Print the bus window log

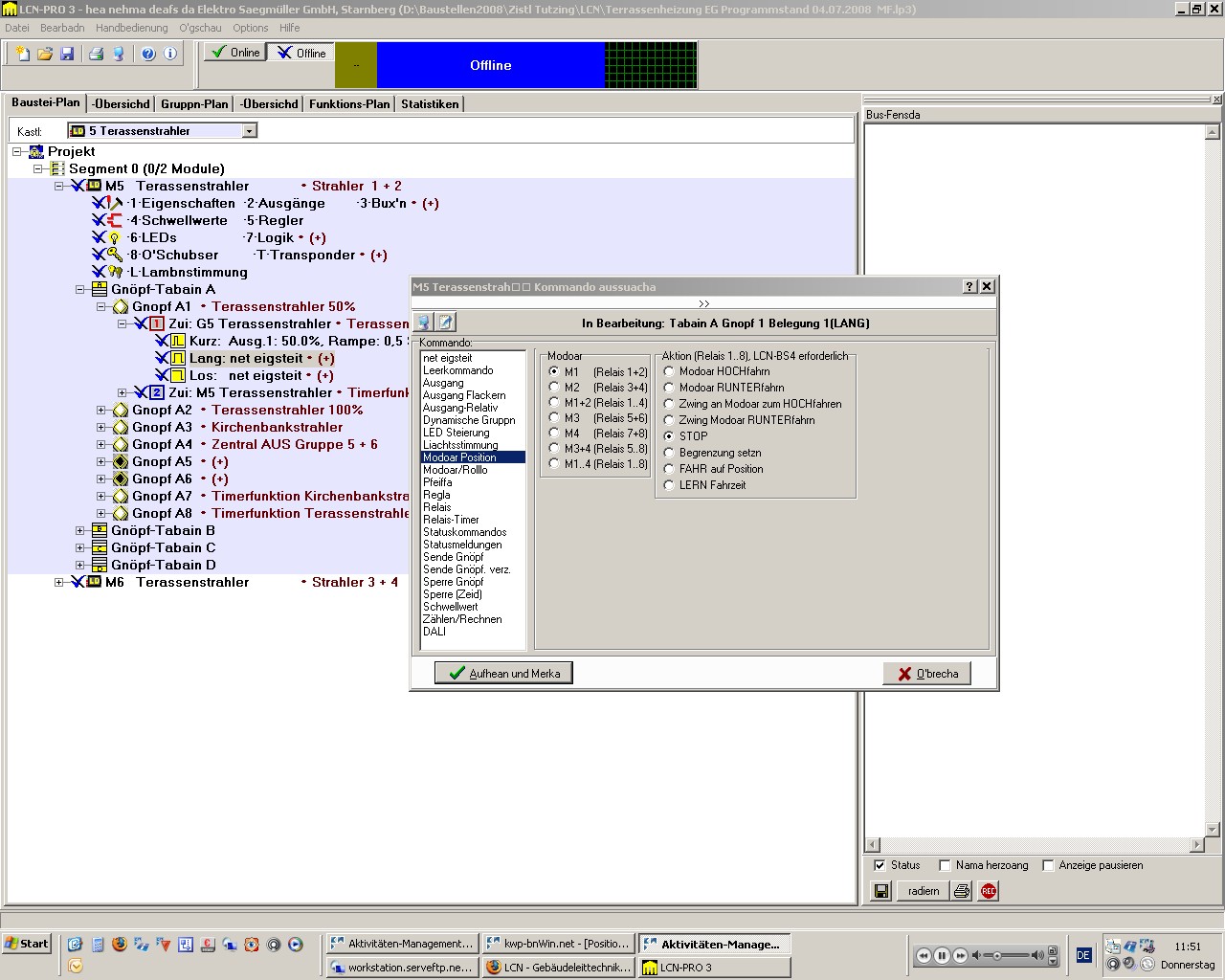(x=962, y=891)
